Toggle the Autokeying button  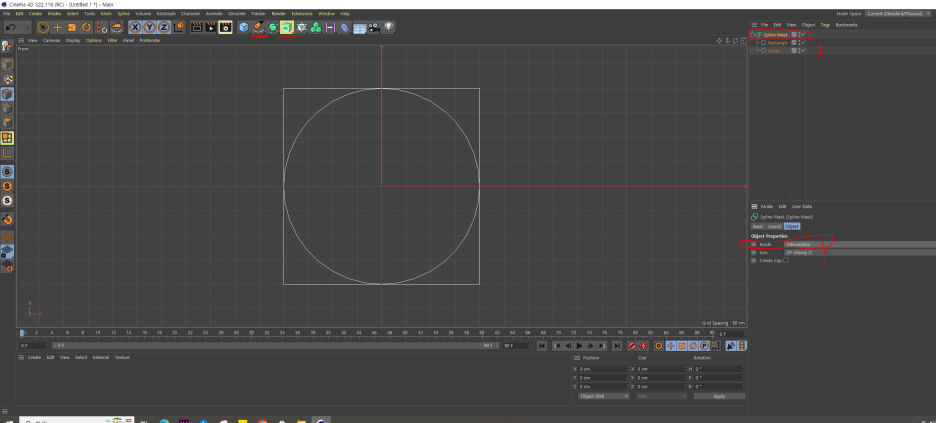click(x=644, y=346)
